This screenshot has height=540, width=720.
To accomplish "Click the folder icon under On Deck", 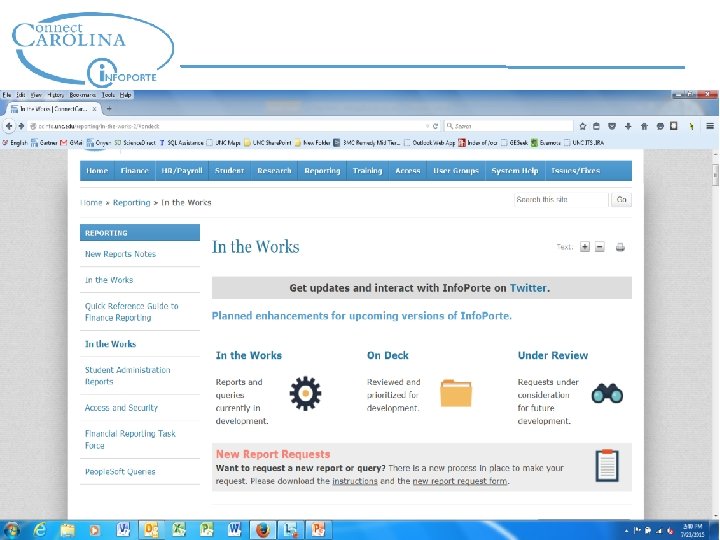I will click(x=456, y=393).
